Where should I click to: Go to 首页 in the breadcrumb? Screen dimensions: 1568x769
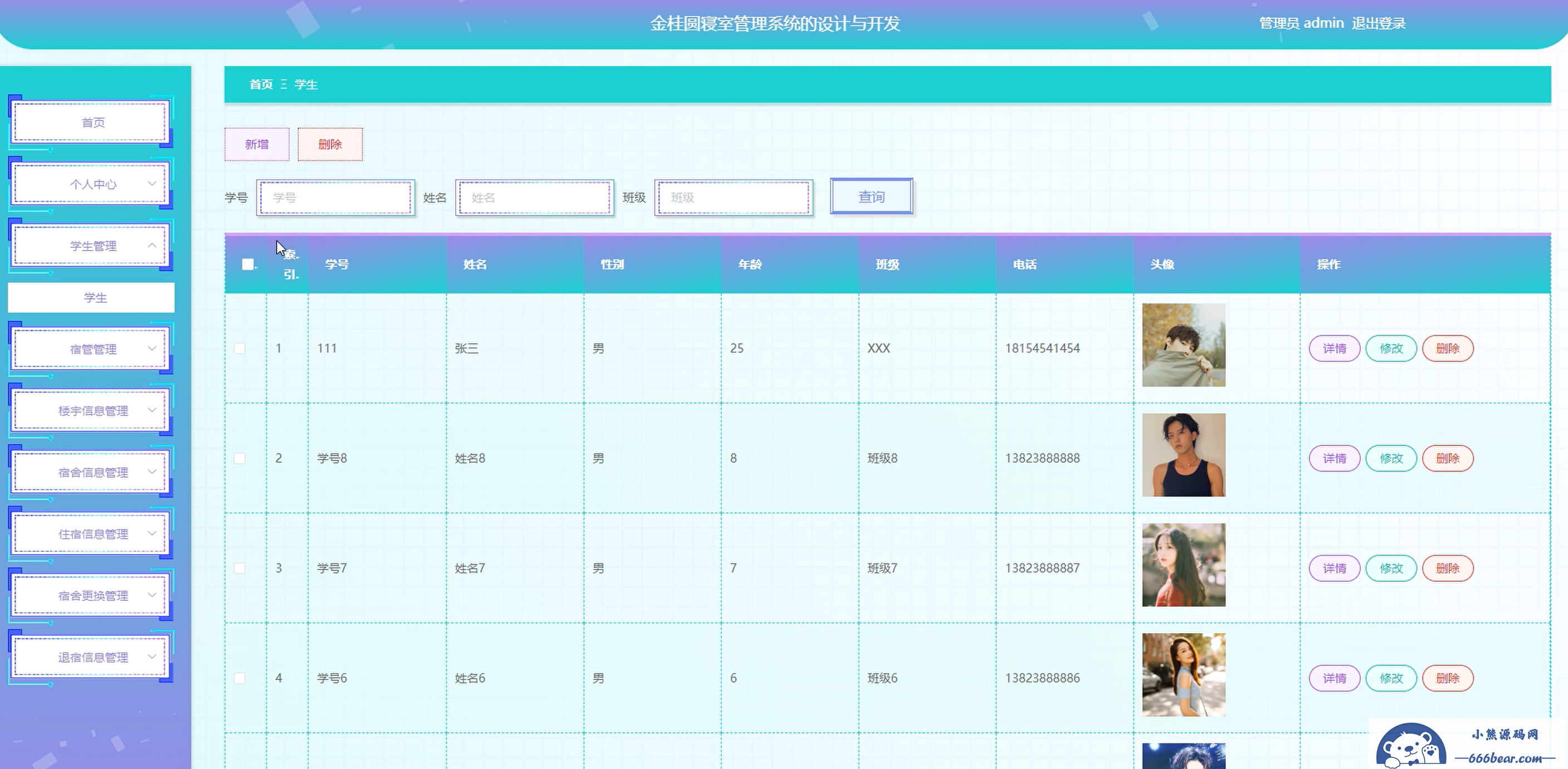261,85
